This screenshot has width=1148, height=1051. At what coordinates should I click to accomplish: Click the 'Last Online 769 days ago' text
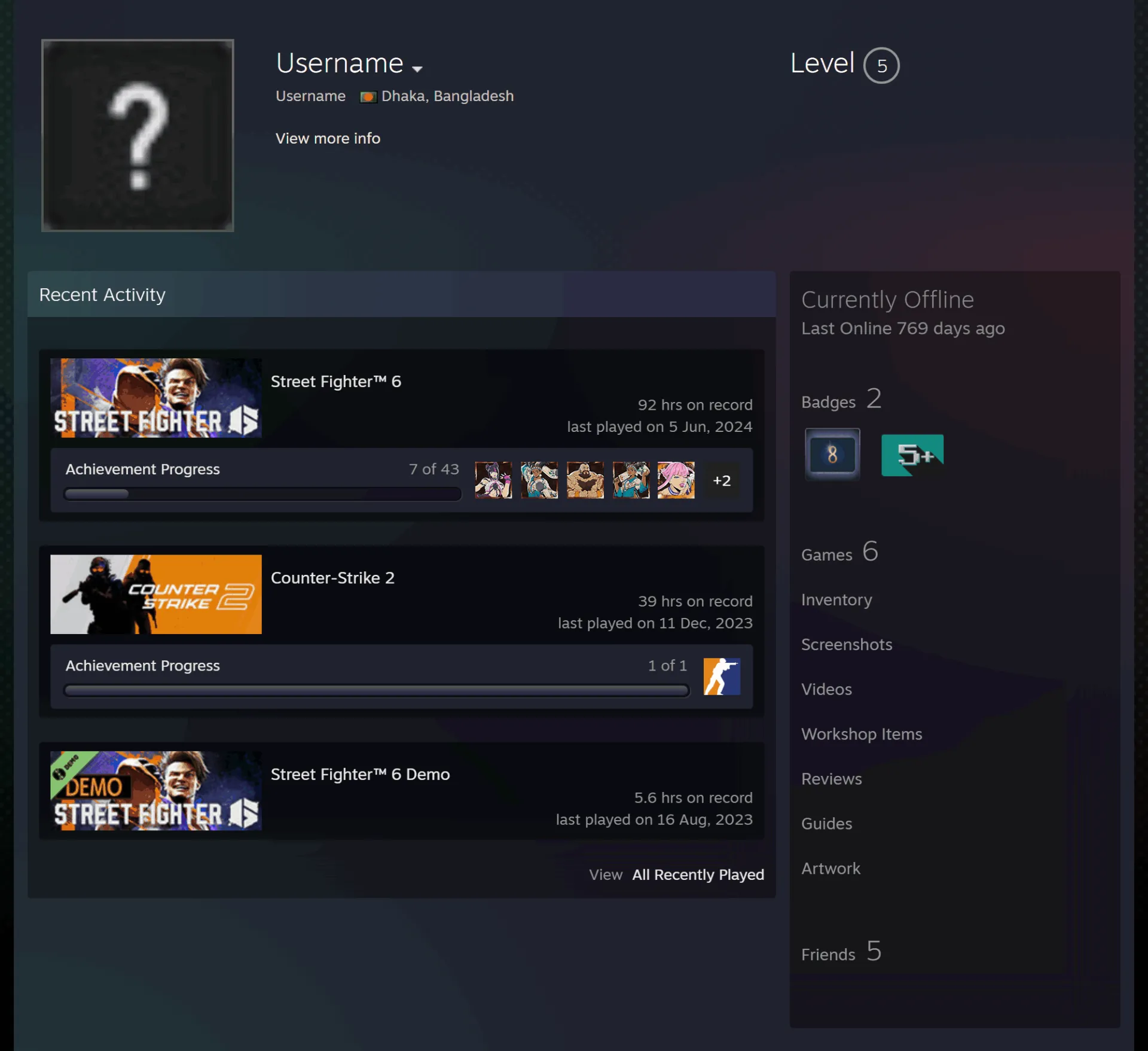click(x=903, y=328)
